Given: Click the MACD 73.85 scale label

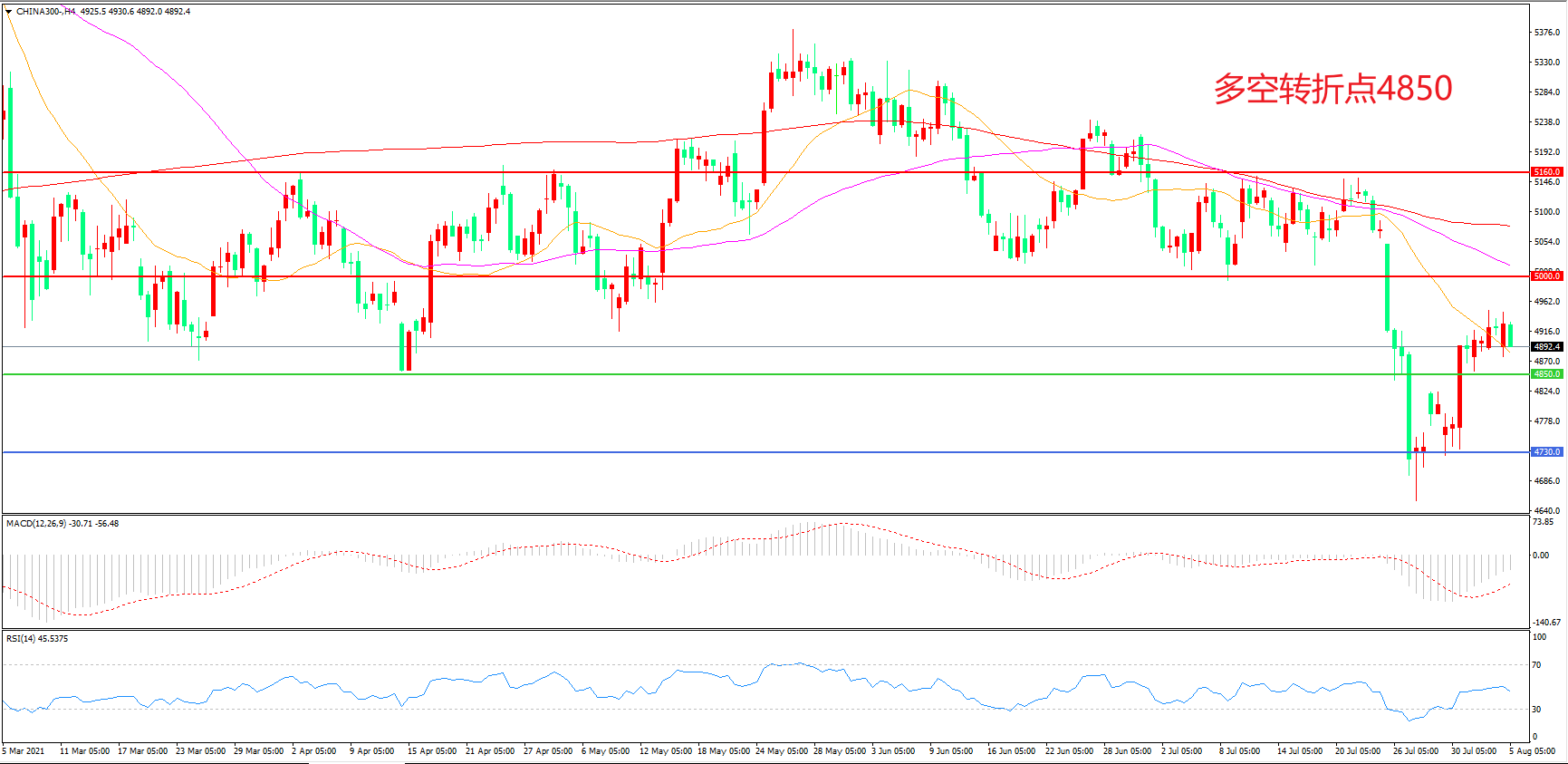Looking at the screenshot, I should 1543,522.
